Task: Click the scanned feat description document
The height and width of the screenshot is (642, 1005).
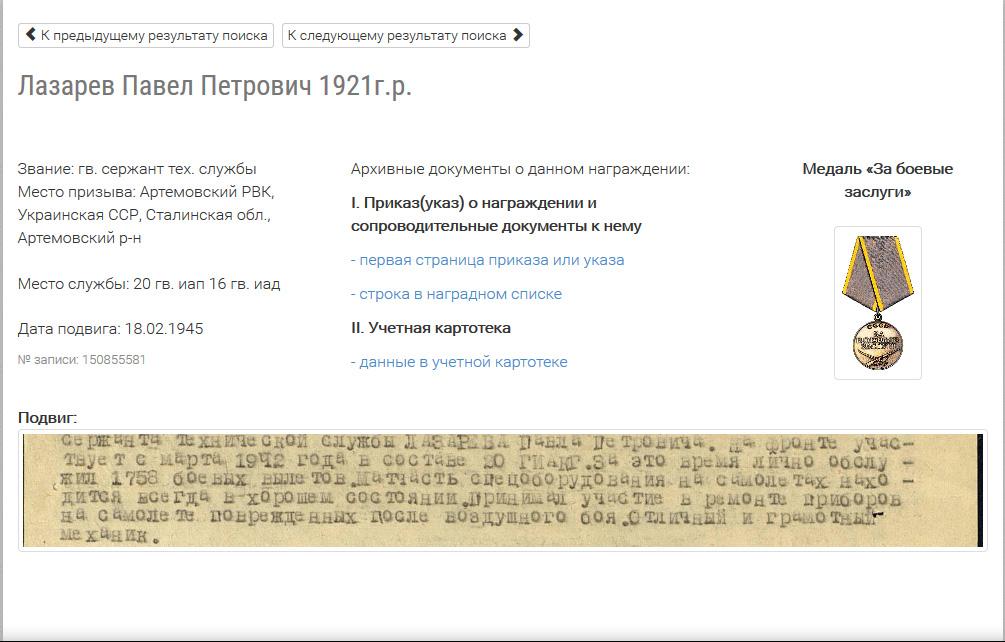Action: (502, 490)
